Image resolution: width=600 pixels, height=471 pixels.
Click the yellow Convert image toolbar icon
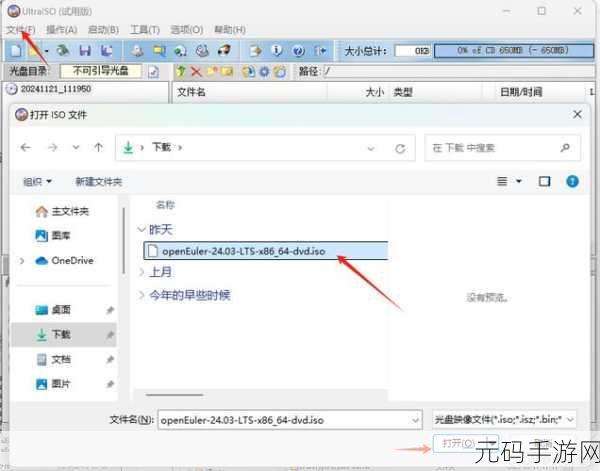coord(158,51)
